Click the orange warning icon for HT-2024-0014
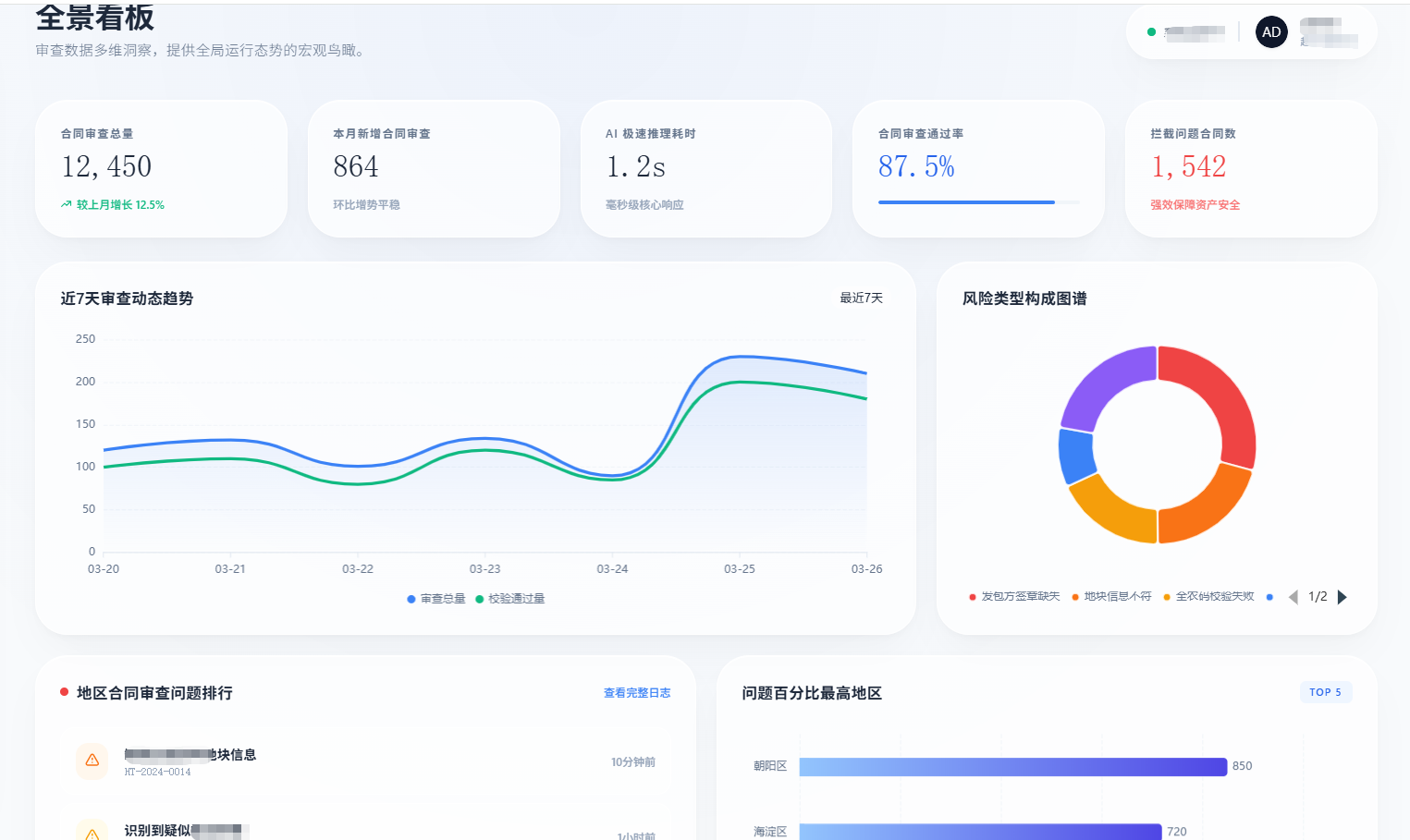Screen dimensions: 1410x840 coord(92,761)
